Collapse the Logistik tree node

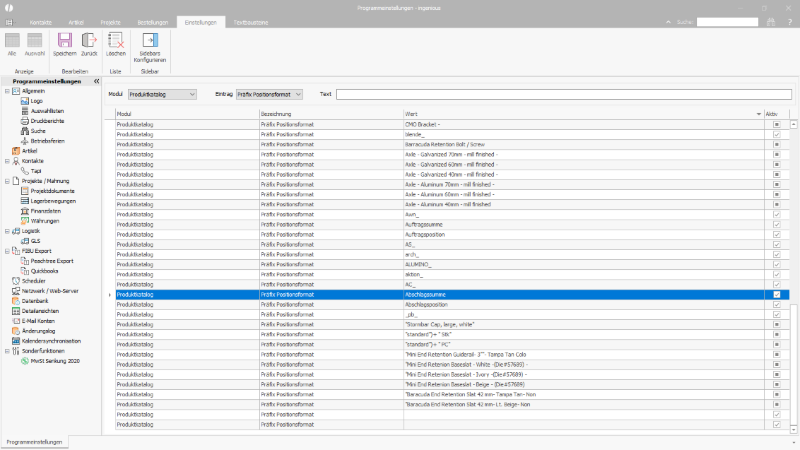(7, 231)
